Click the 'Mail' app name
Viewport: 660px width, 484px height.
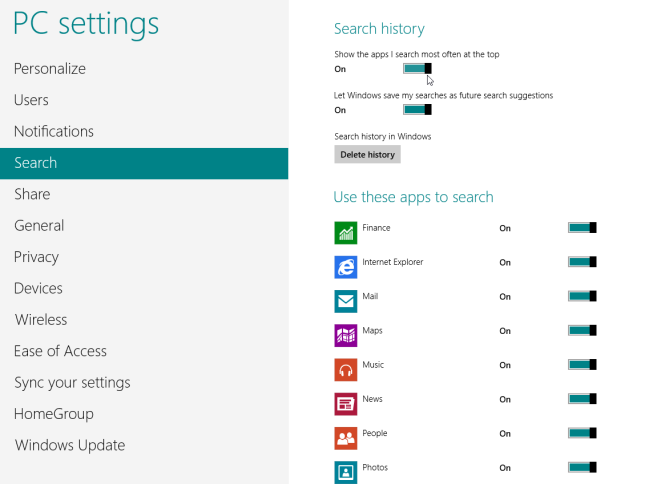(x=370, y=296)
